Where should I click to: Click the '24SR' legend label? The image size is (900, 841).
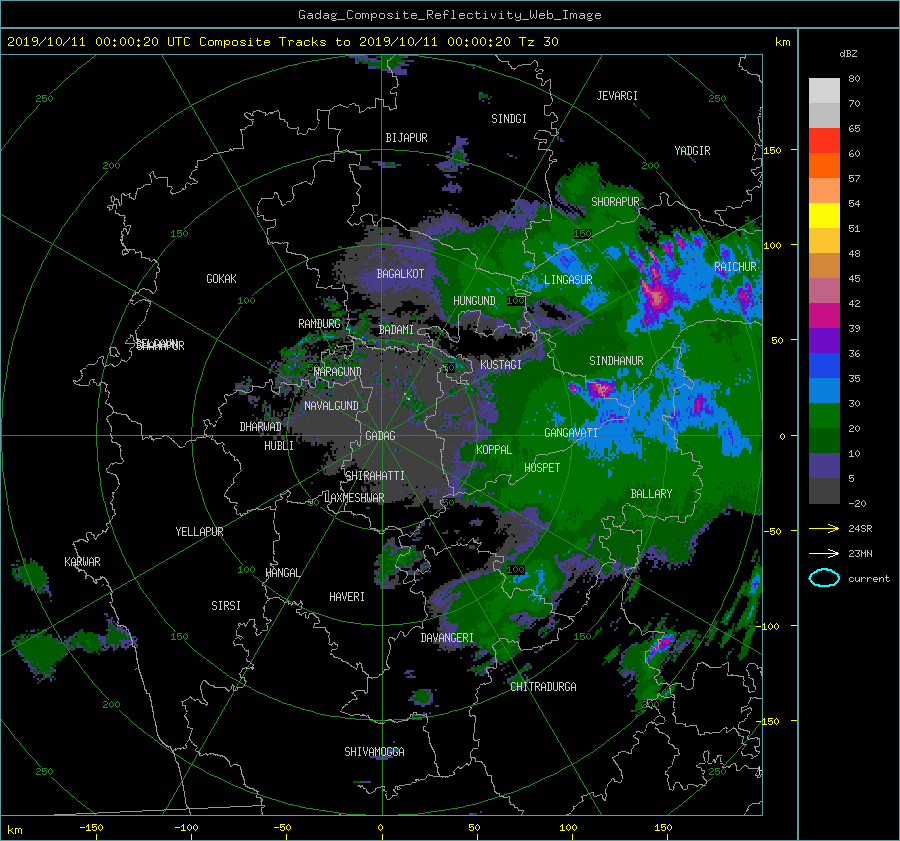pyautogui.click(x=860, y=528)
